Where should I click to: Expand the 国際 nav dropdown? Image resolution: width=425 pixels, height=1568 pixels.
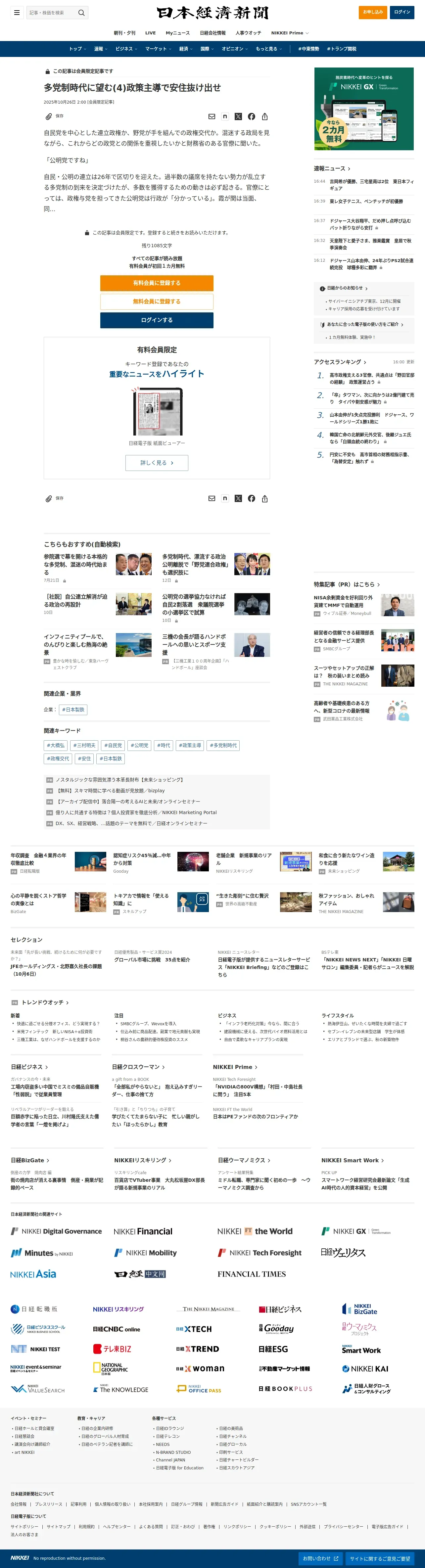(207, 49)
